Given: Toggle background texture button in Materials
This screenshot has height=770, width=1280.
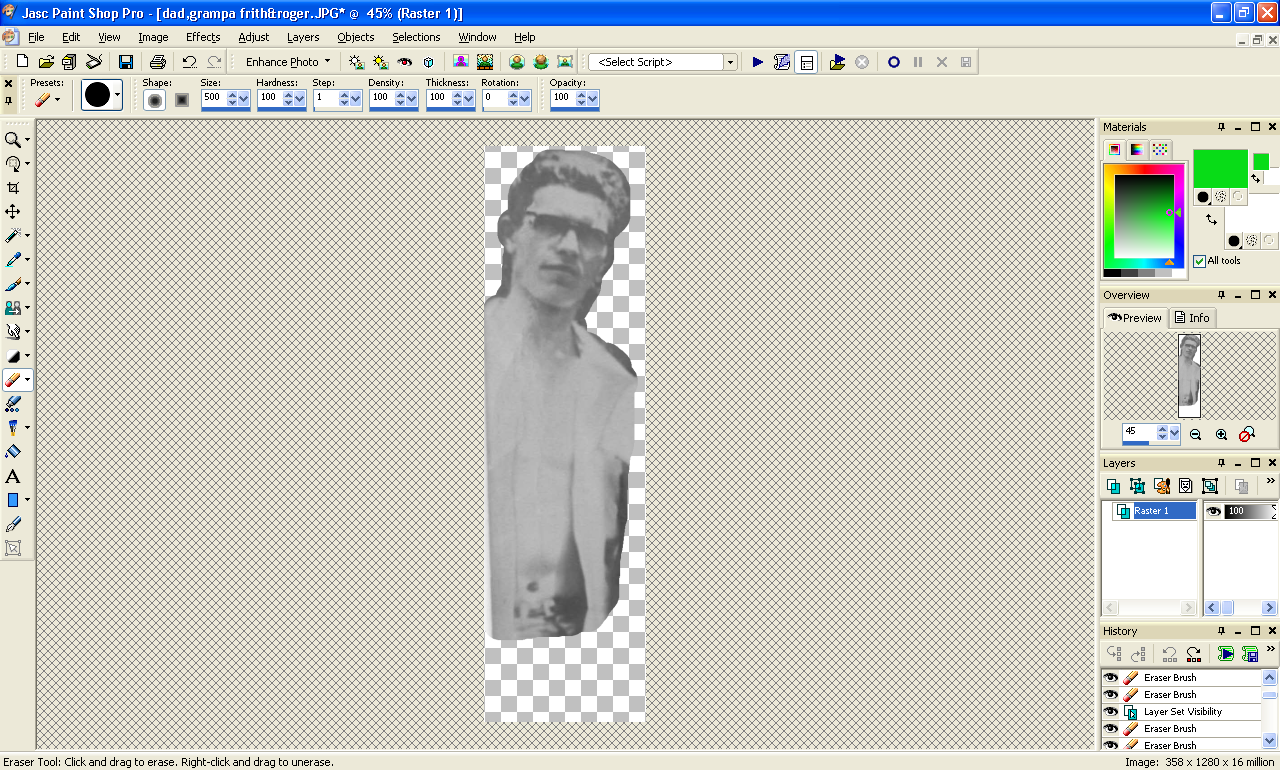Looking at the screenshot, I should pyautogui.click(x=1252, y=241).
